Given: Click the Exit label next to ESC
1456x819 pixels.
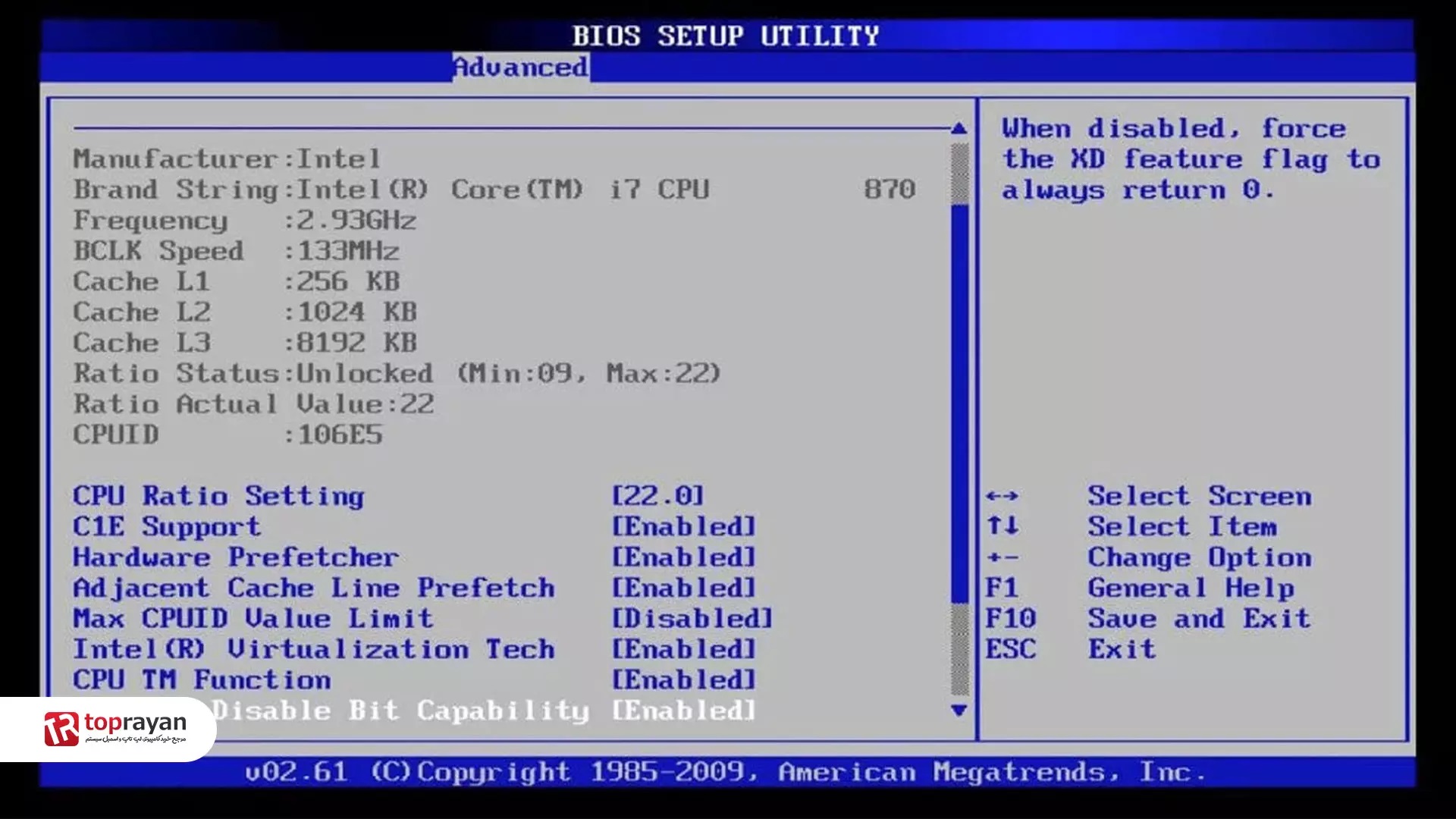Looking at the screenshot, I should pyautogui.click(x=1122, y=649).
